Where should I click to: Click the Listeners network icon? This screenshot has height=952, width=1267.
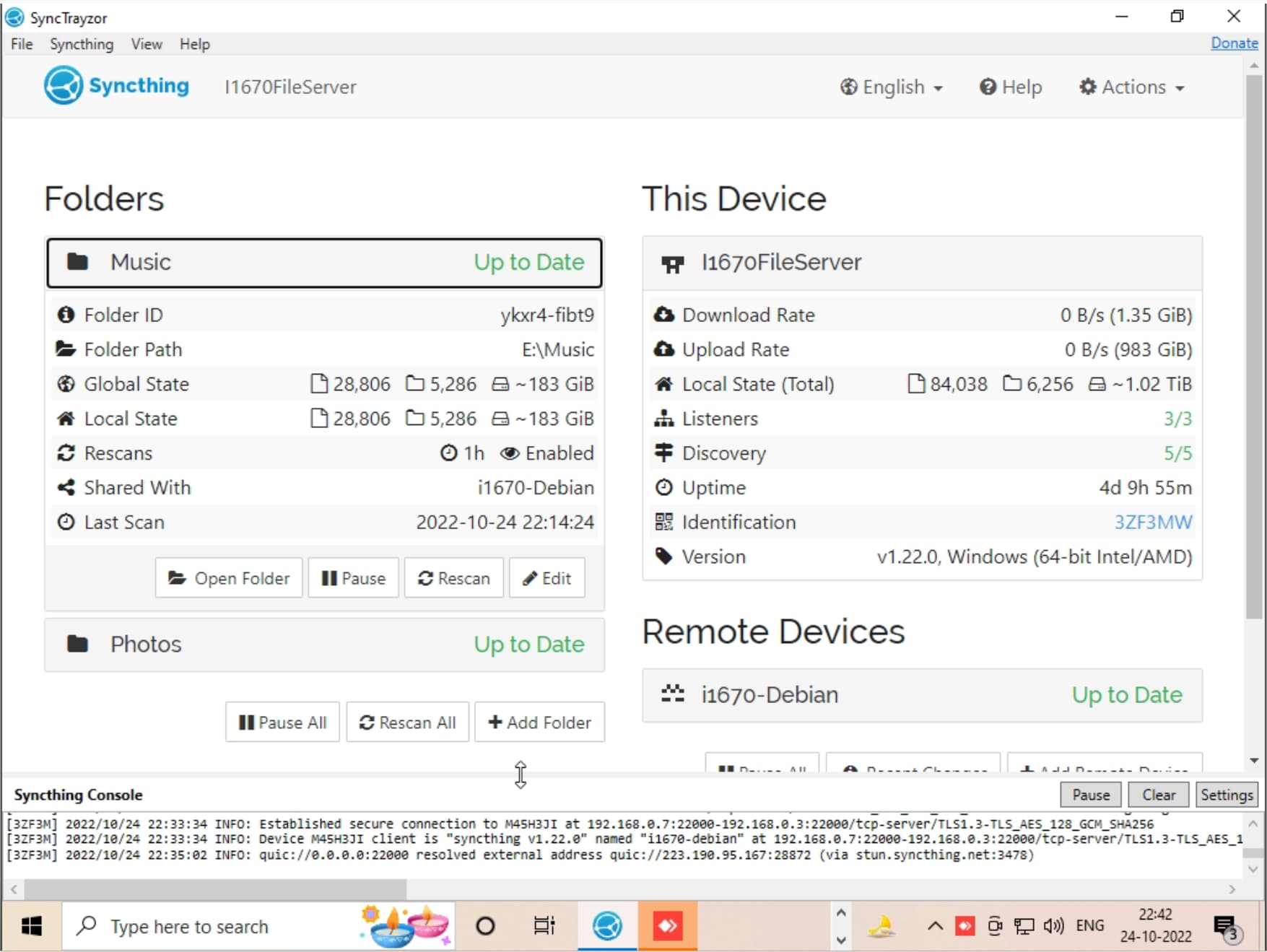click(664, 419)
